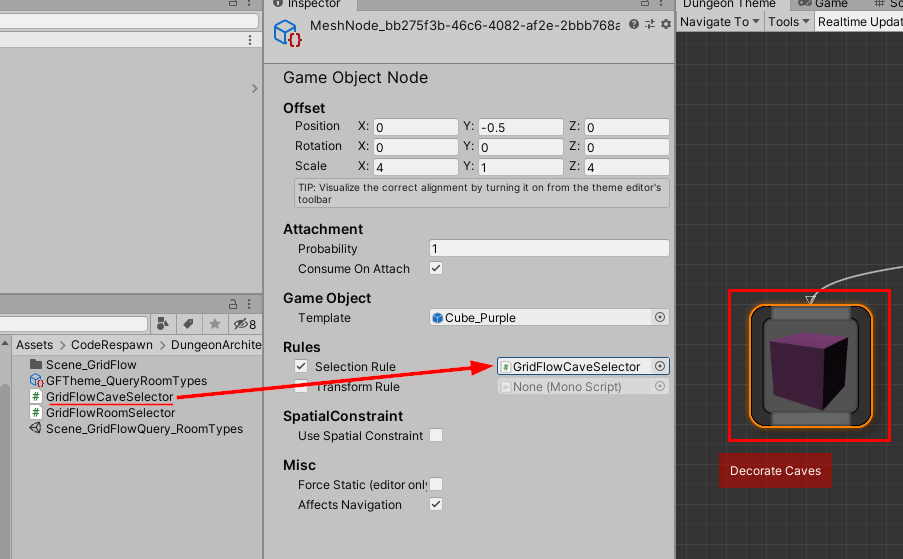
Task: Click the Rotation Z field
Action: pyautogui.click(x=627, y=147)
